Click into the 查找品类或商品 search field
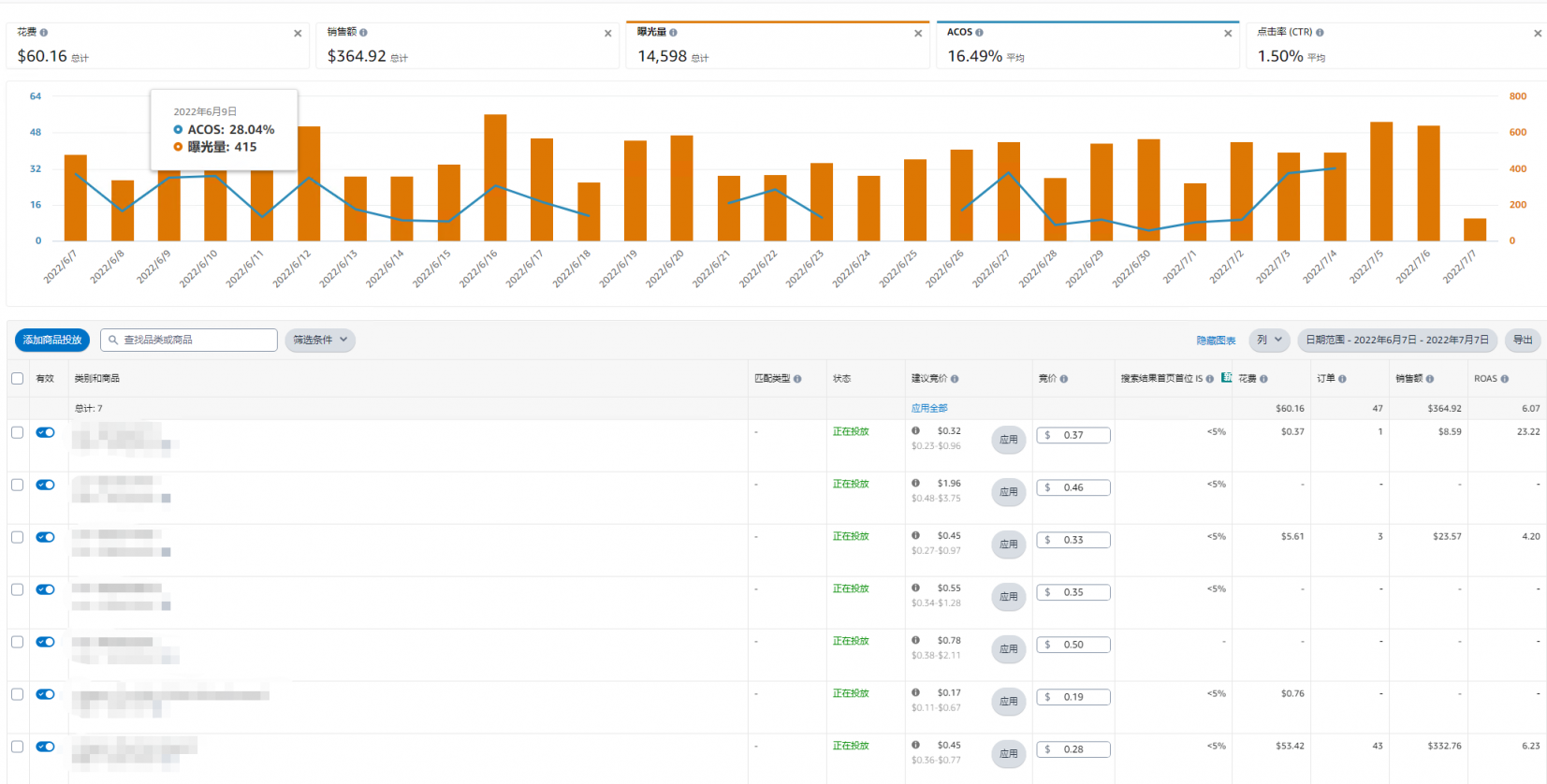This screenshot has height=784, width=1547. click(189, 341)
